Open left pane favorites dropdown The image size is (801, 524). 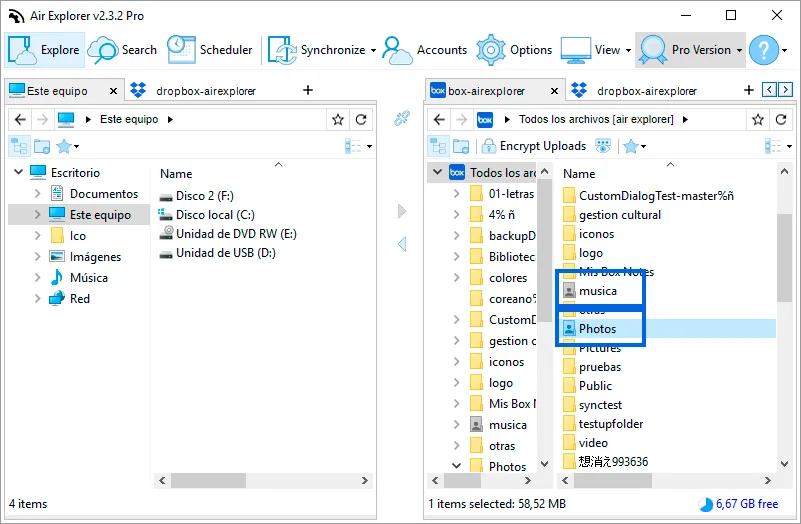67,147
